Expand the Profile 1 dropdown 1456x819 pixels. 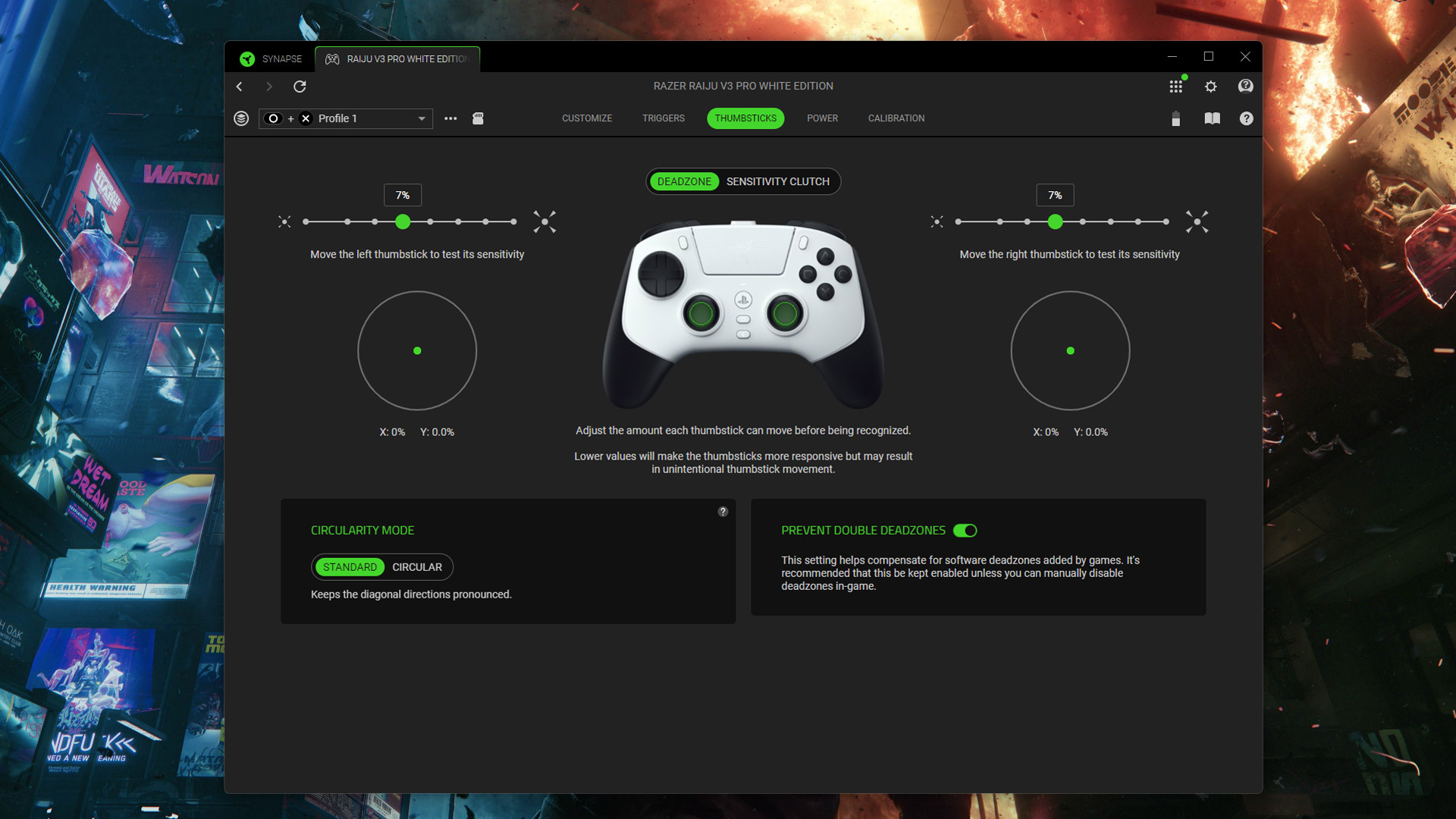point(422,118)
